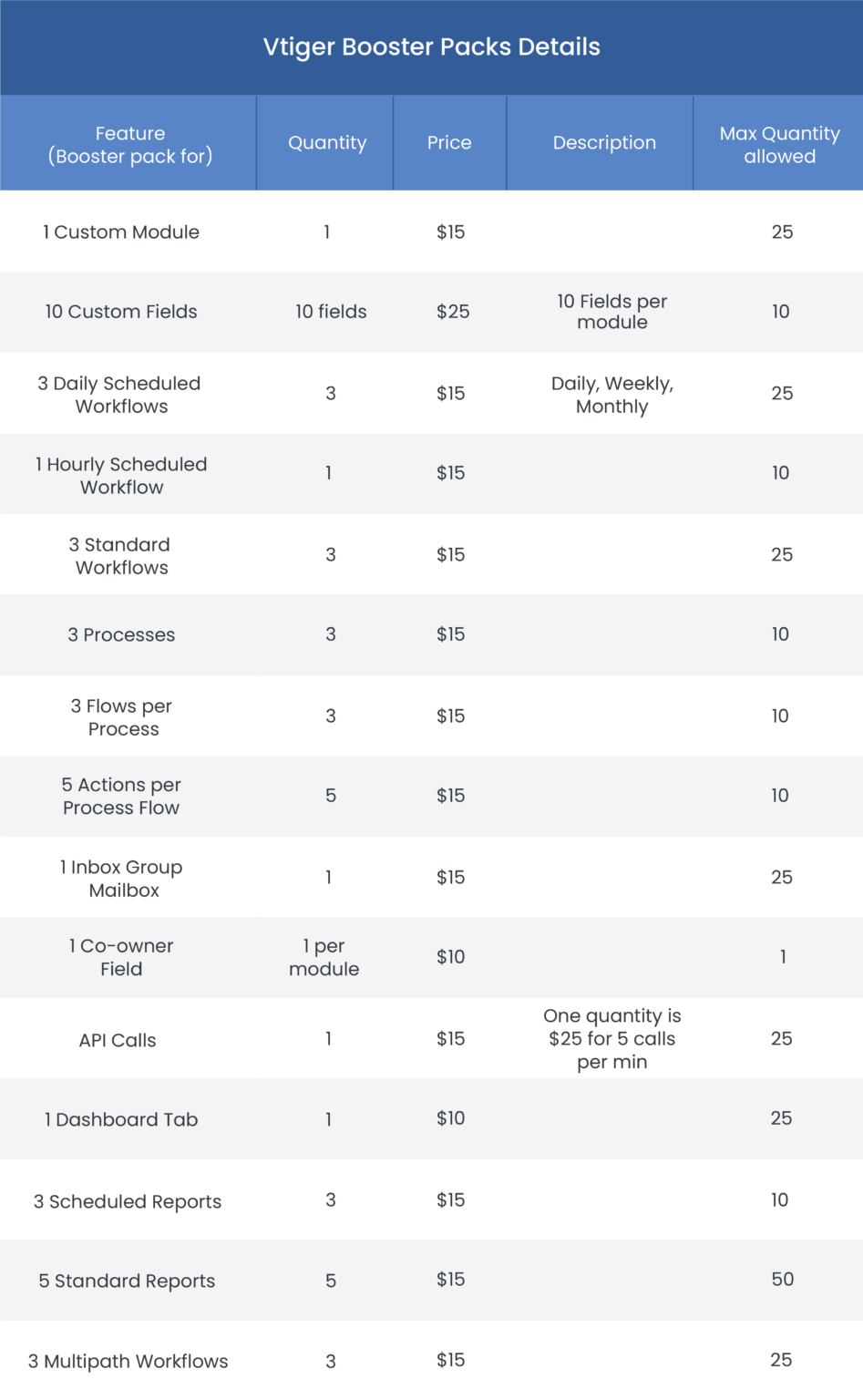Click the 10 Fields per module description
This screenshot has width=863, height=1400.
612,312
